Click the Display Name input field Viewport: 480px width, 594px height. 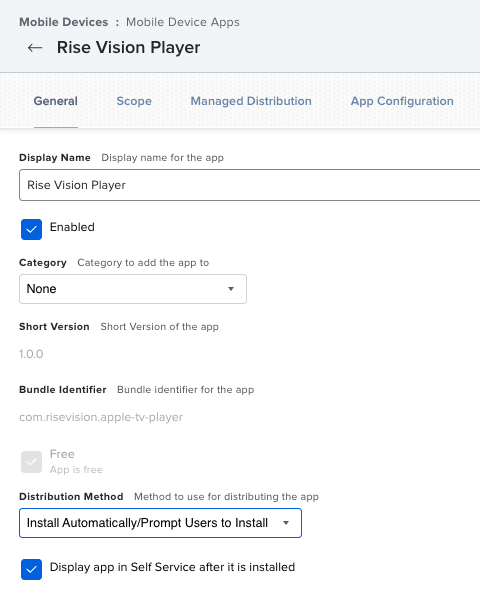pos(250,185)
